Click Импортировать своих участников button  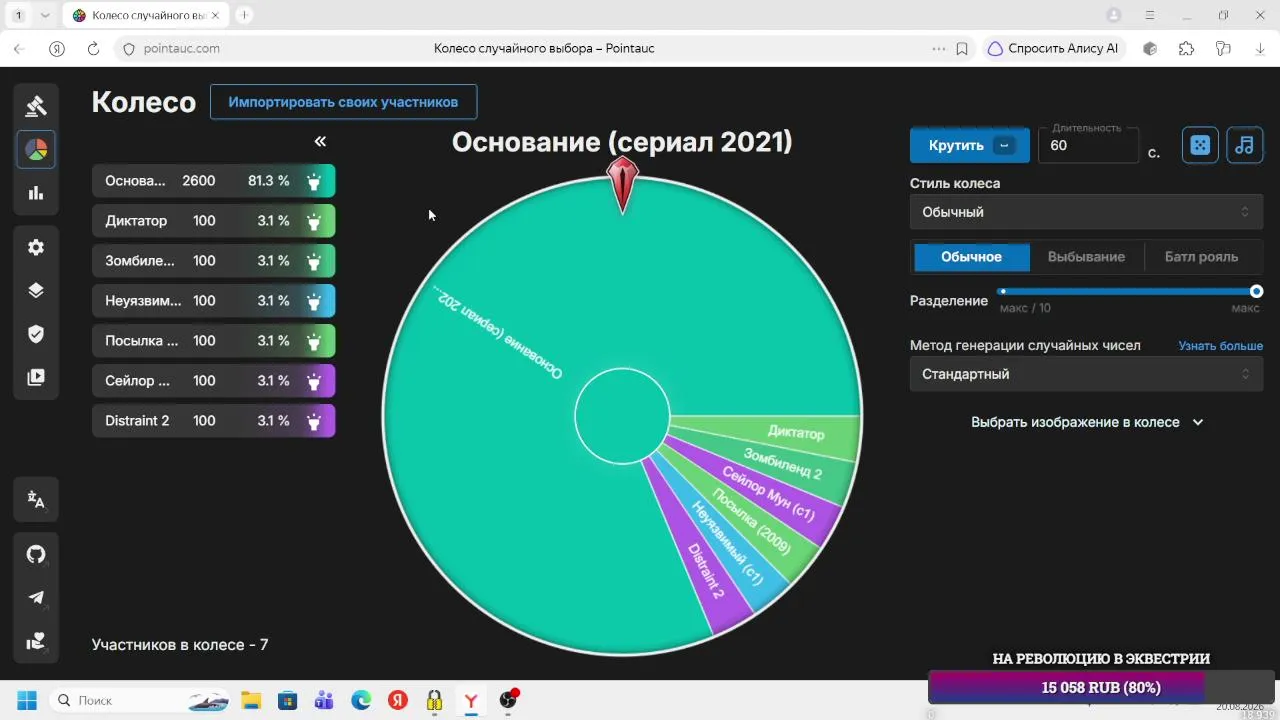click(x=343, y=102)
